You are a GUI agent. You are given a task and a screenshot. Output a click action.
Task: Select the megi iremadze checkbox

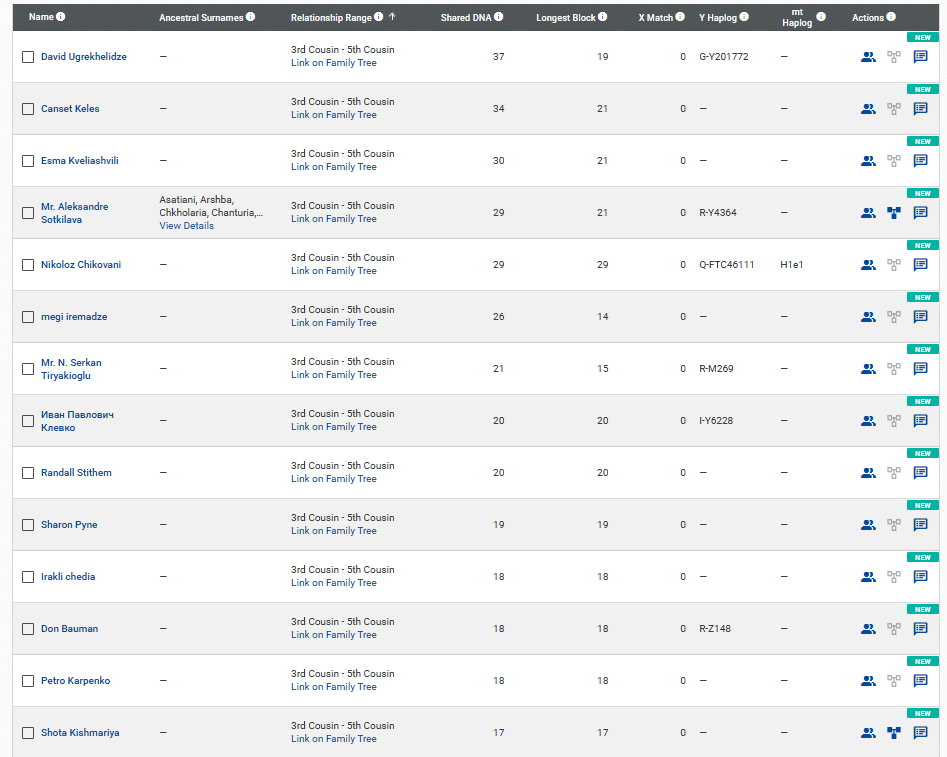pyautogui.click(x=28, y=317)
